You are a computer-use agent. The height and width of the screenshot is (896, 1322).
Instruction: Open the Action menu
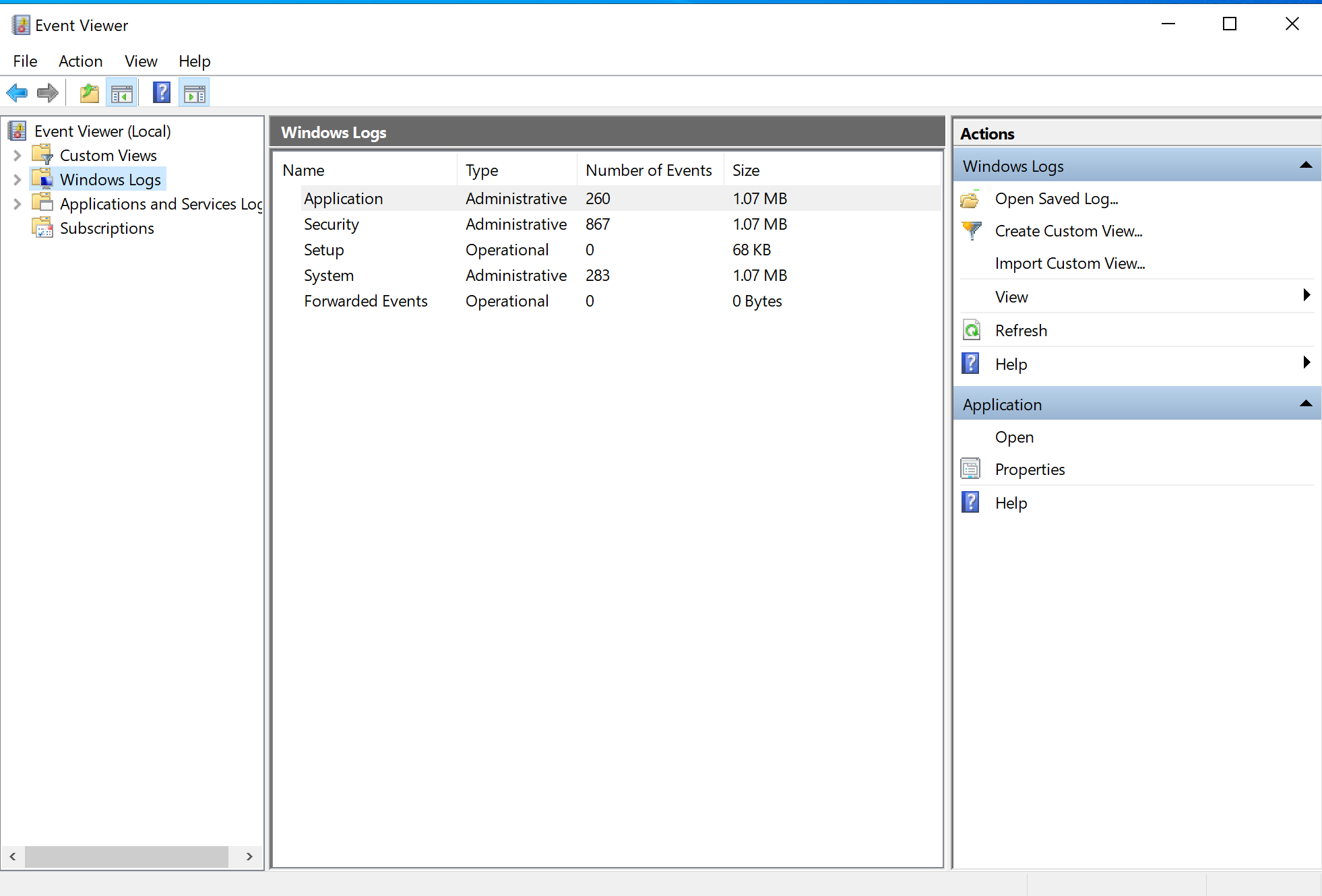tap(80, 61)
